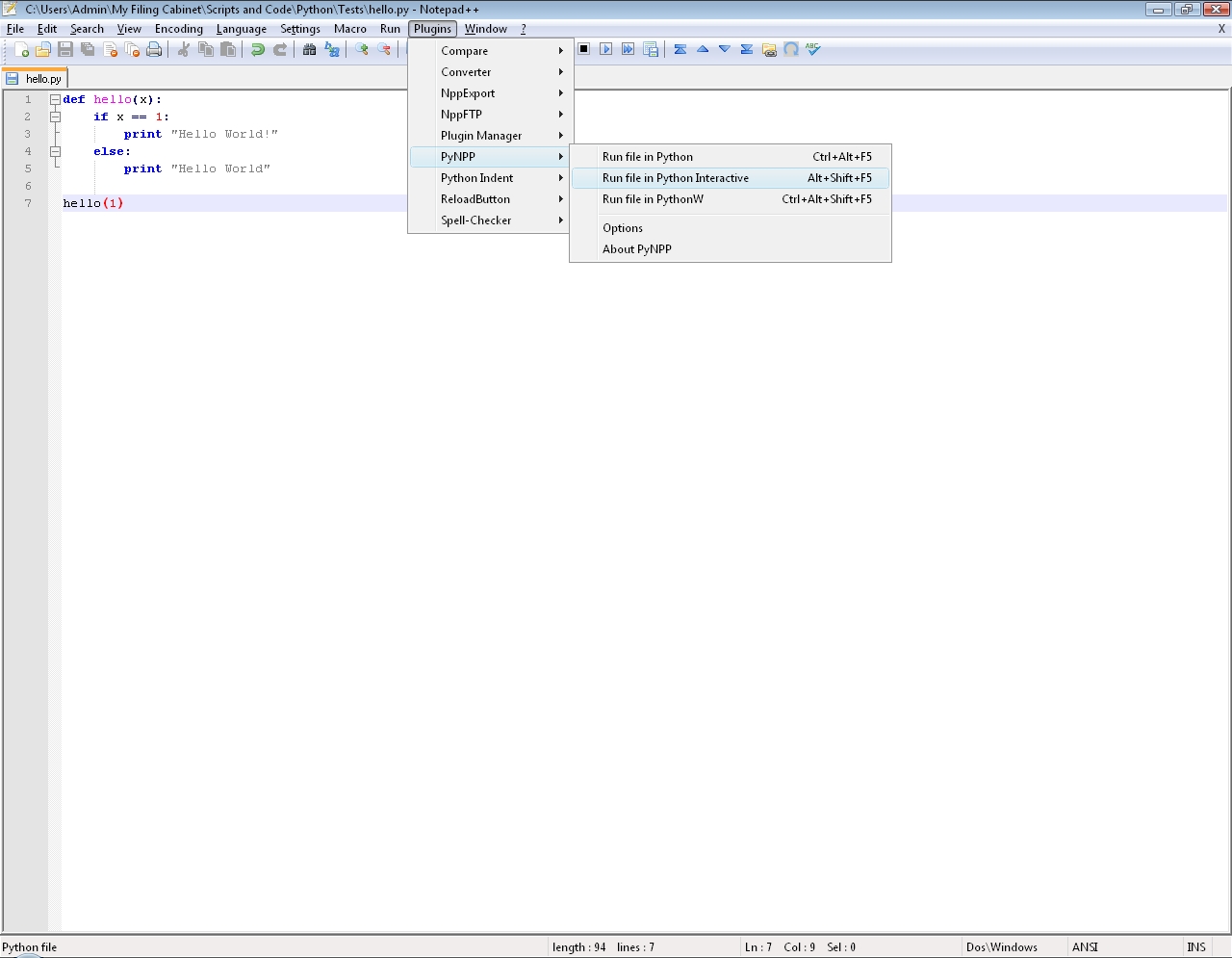The height and width of the screenshot is (958, 1232).
Task: Expand the Spell-Checker submenu
Action: [491, 220]
